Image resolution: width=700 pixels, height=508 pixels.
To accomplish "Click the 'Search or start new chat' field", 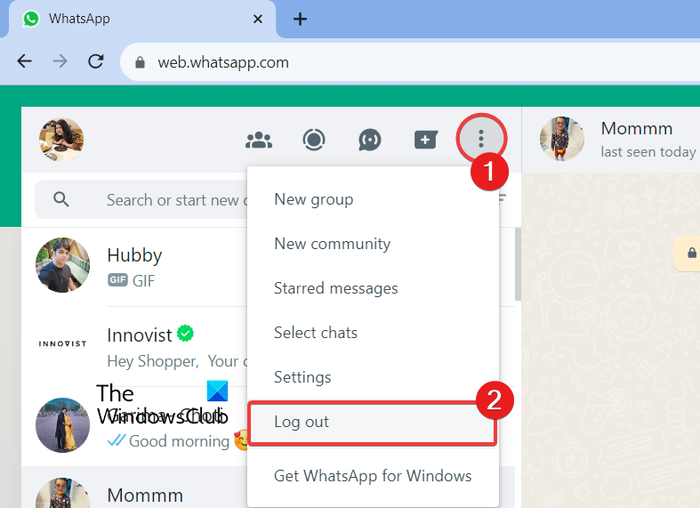I will pyautogui.click(x=142, y=200).
